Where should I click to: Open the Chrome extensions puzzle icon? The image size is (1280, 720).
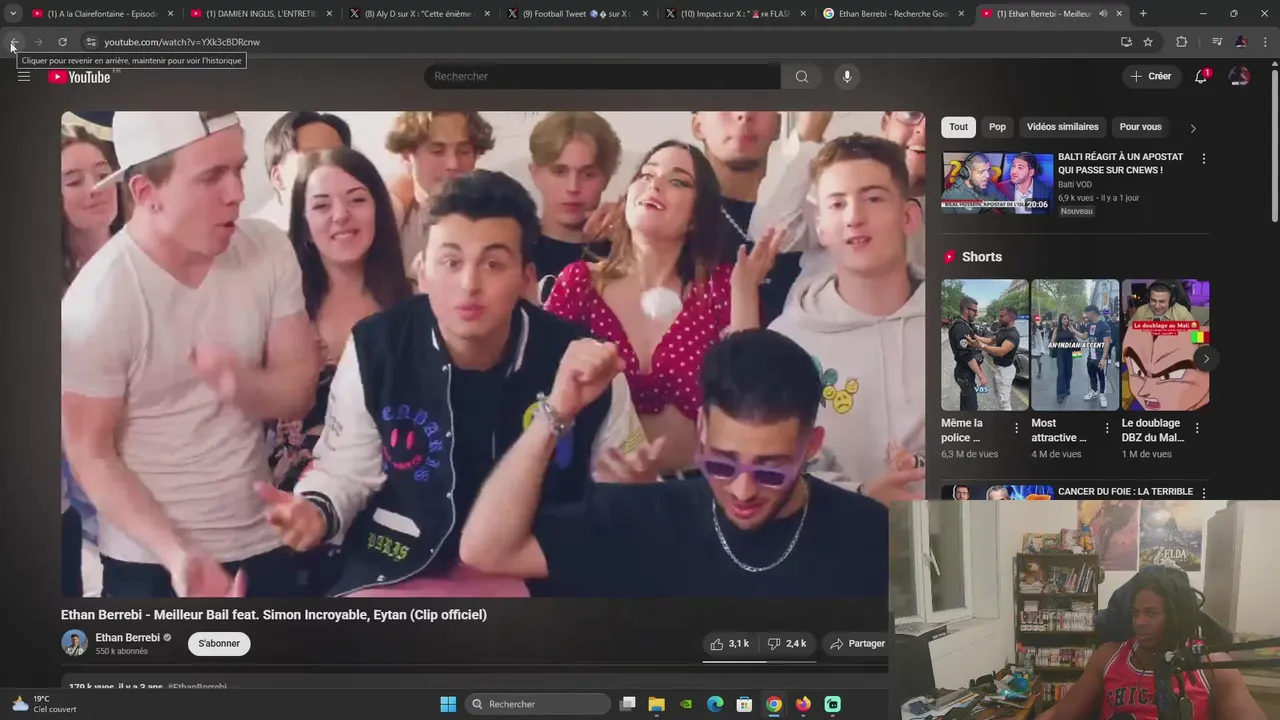coord(1181,42)
